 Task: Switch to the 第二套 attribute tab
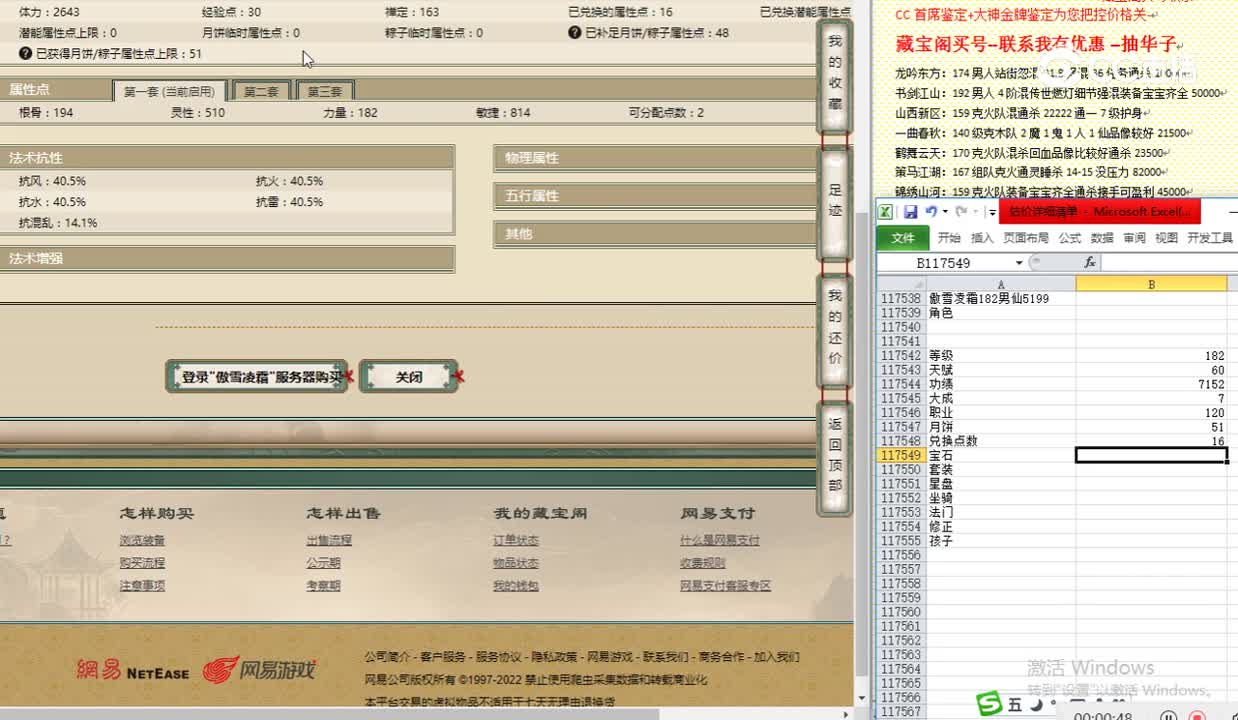tap(260, 91)
